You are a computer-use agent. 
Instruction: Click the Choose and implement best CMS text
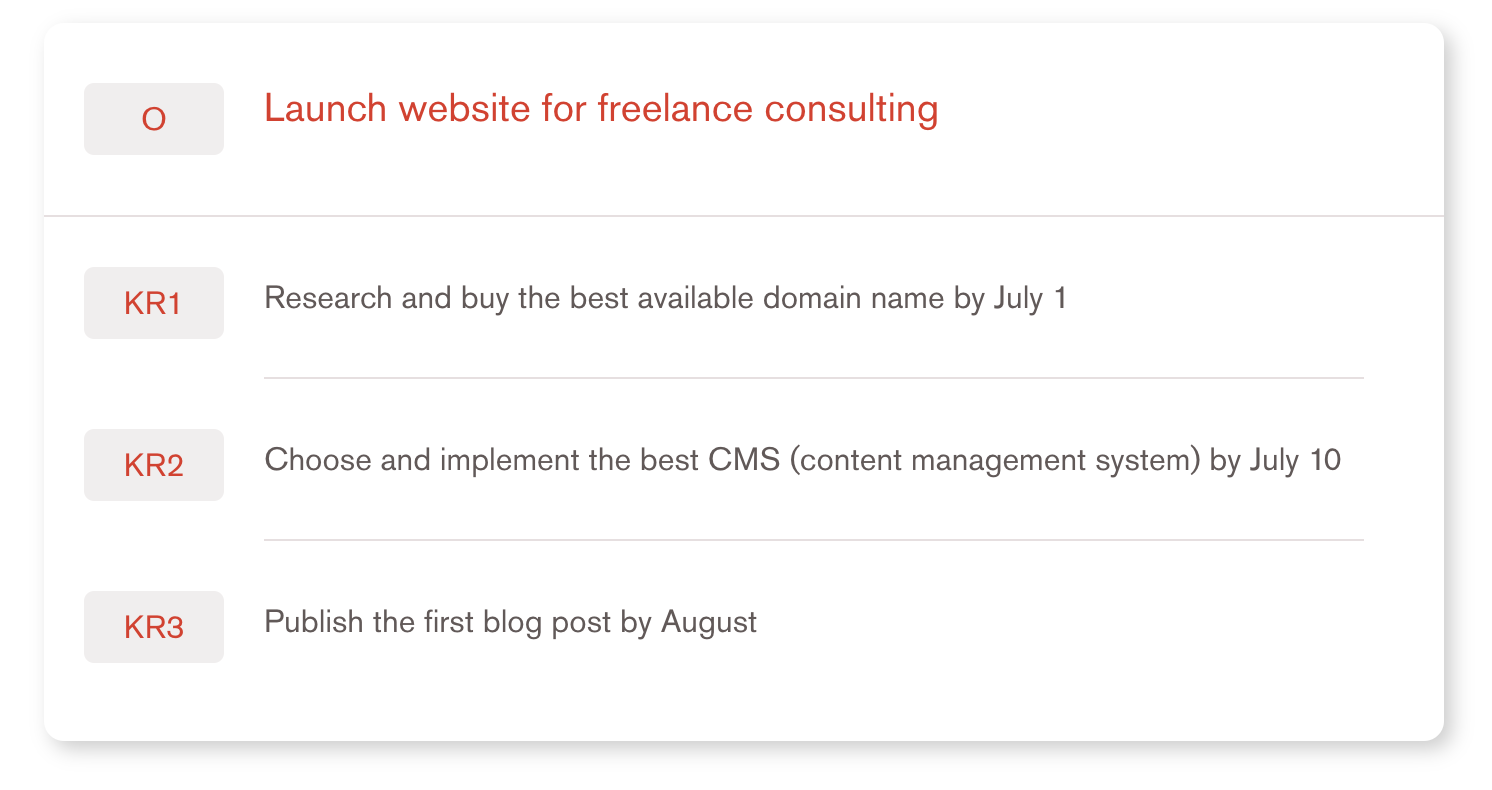pyautogui.click(x=802, y=460)
